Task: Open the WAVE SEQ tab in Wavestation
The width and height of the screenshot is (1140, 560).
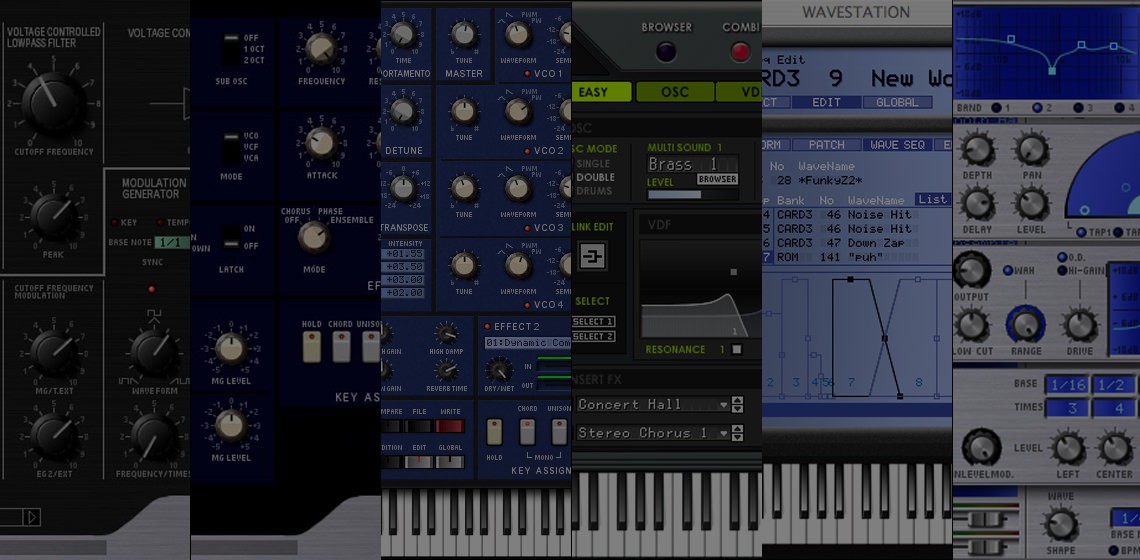Action: [x=898, y=145]
